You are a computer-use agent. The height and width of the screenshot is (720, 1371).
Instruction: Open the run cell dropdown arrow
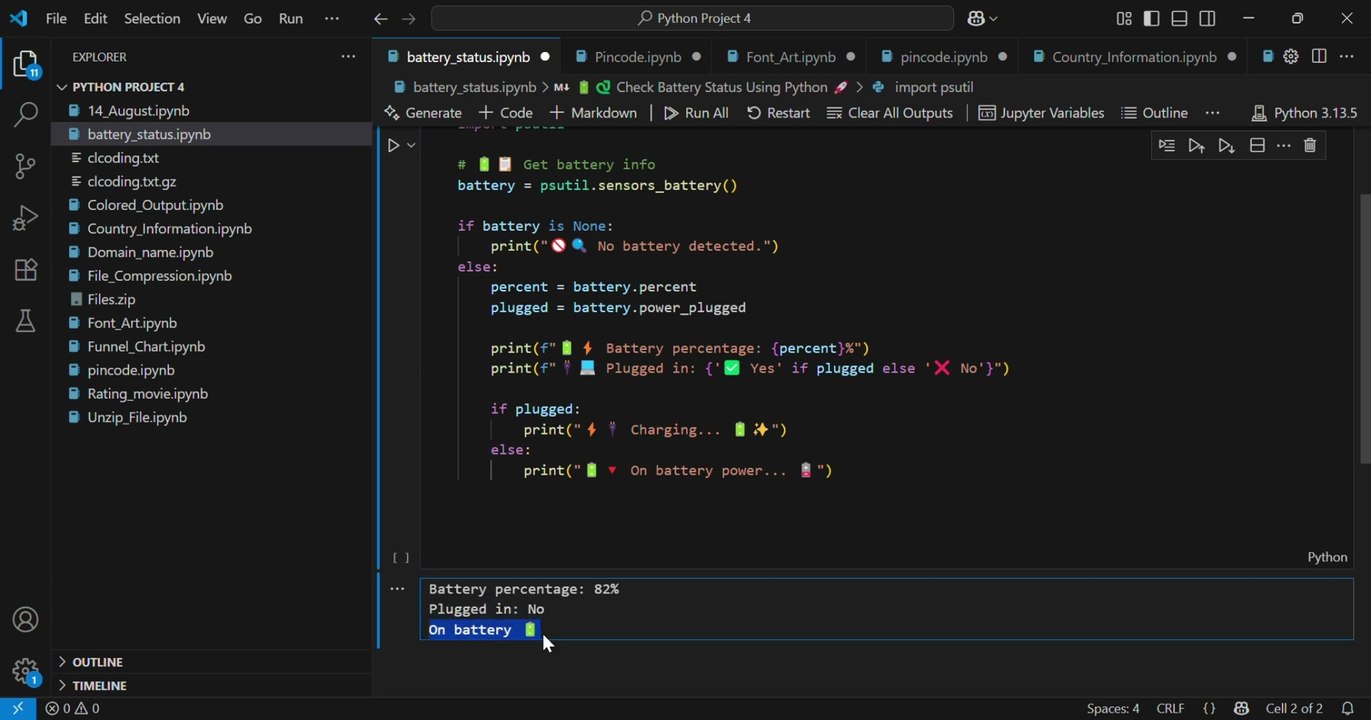(411, 146)
